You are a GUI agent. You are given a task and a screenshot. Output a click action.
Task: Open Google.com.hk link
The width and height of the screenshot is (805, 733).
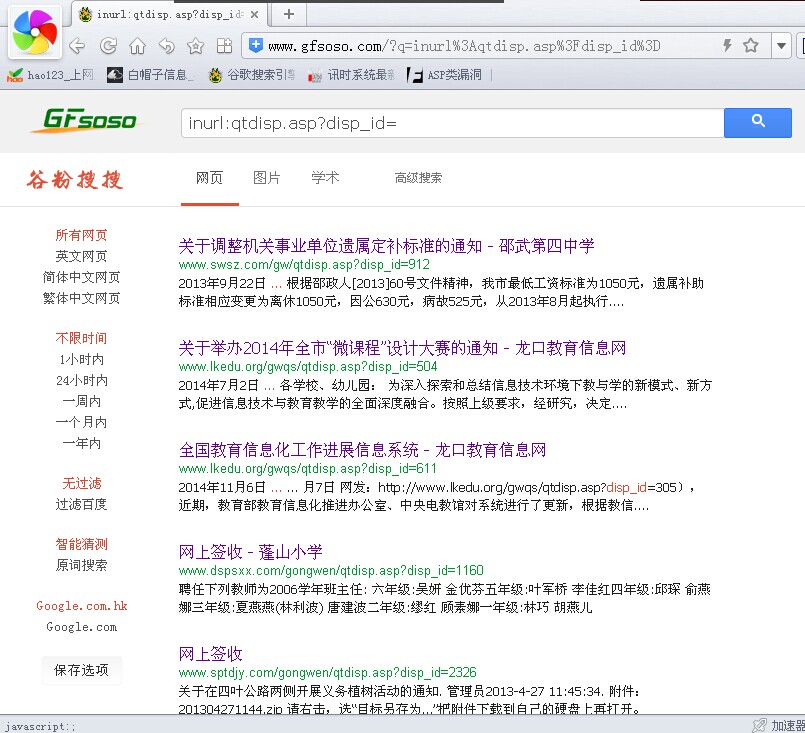coord(81,606)
